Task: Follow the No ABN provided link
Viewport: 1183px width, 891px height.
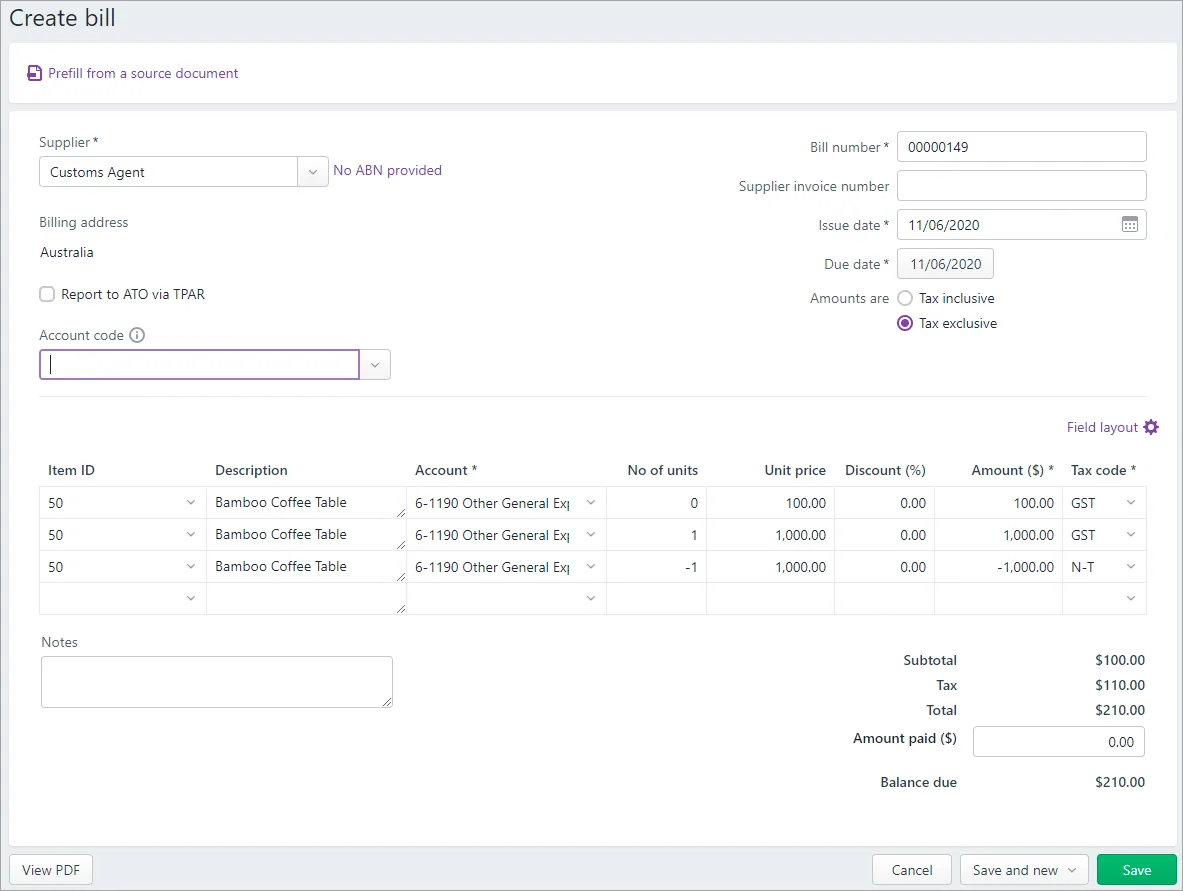Action: tap(387, 170)
